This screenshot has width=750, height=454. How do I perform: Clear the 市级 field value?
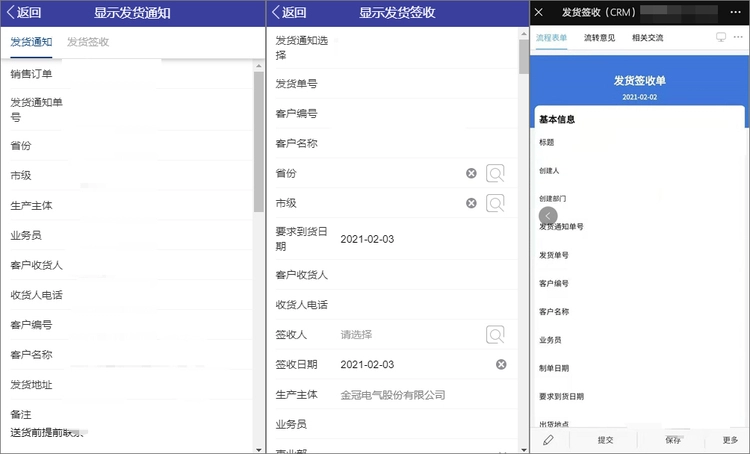pos(471,204)
